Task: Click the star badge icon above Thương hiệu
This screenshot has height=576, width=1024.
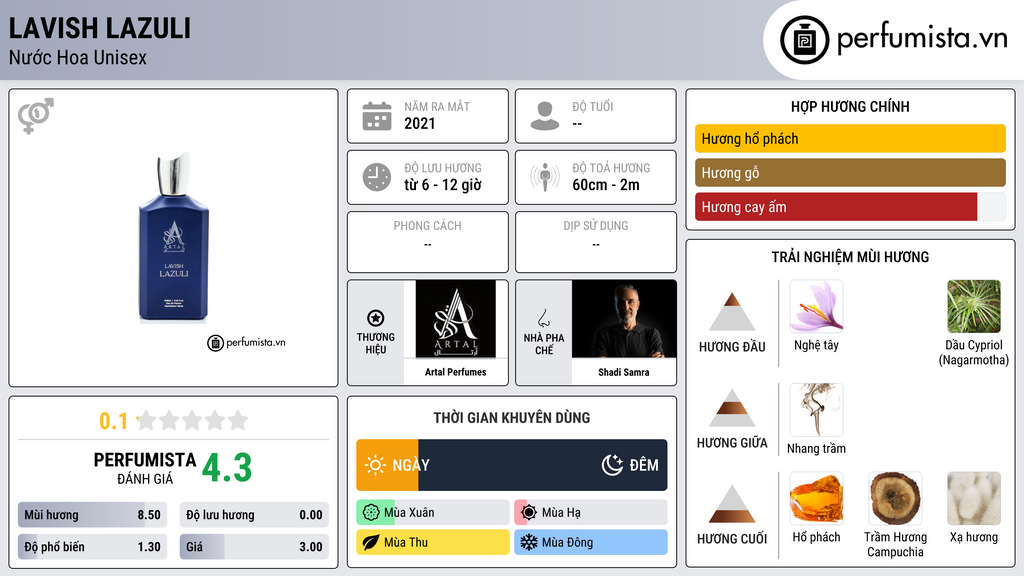Action: tap(376, 318)
